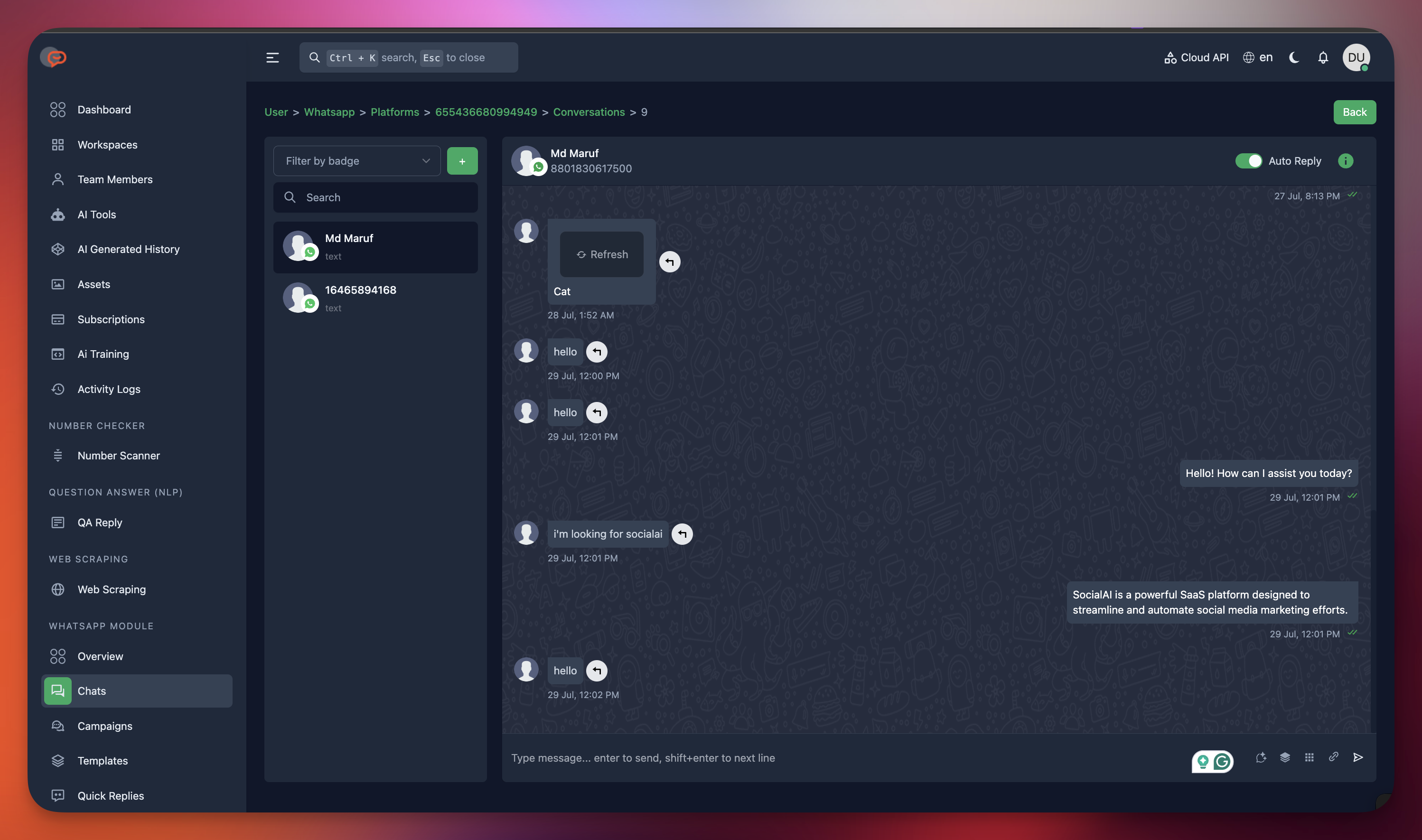
Task: Toggle dark mode moon icon
Action: [1294, 58]
